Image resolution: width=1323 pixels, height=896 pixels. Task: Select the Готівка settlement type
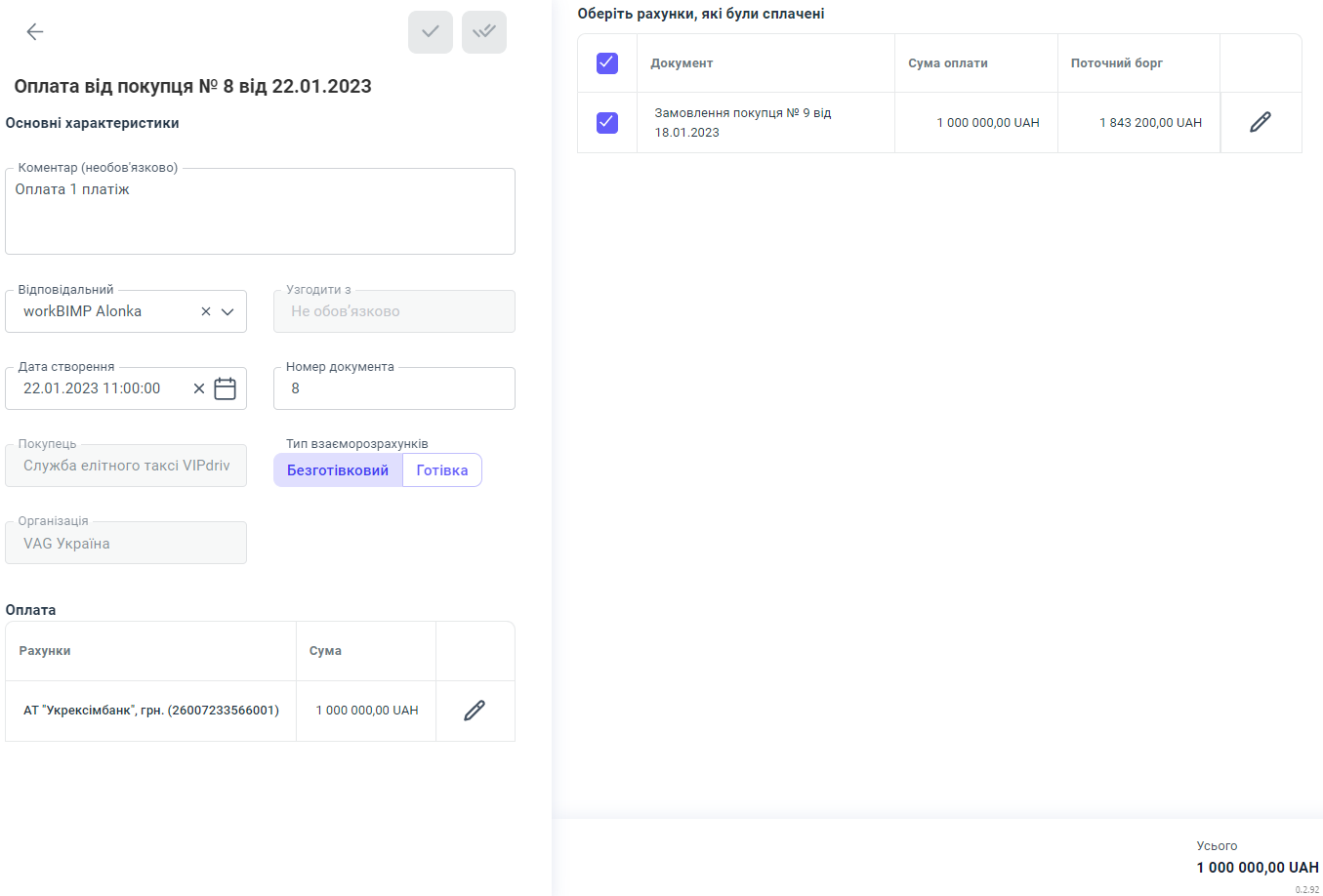(442, 470)
